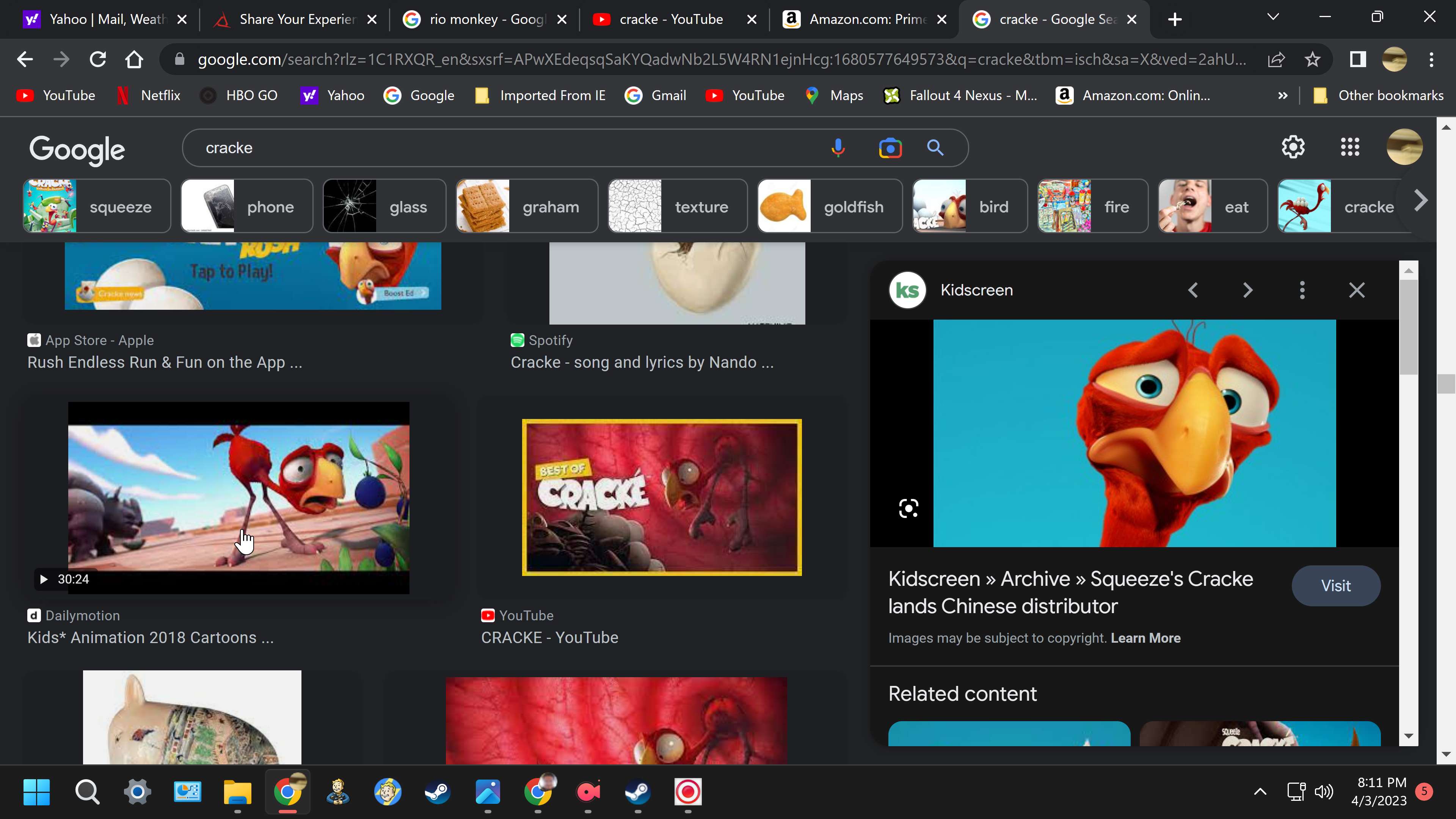Bookmark this page with the star
Viewport: 1456px width, 819px height.
click(1312, 60)
